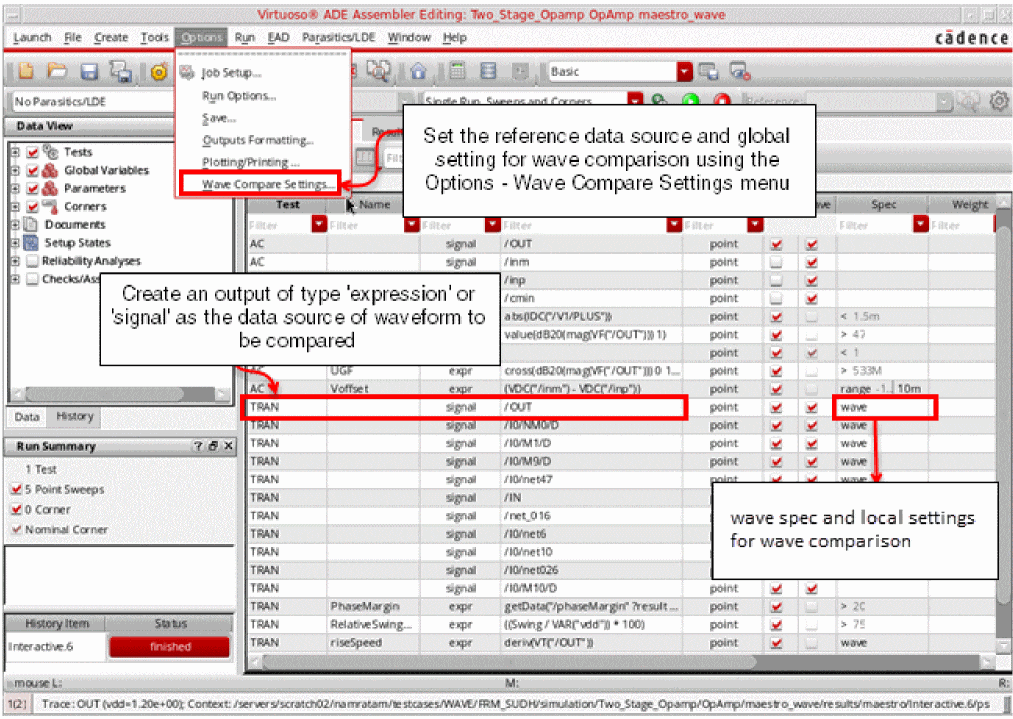Screen dimensions: 1013x719
Task: Open the Test column filter dropdown
Action: coord(319,226)
